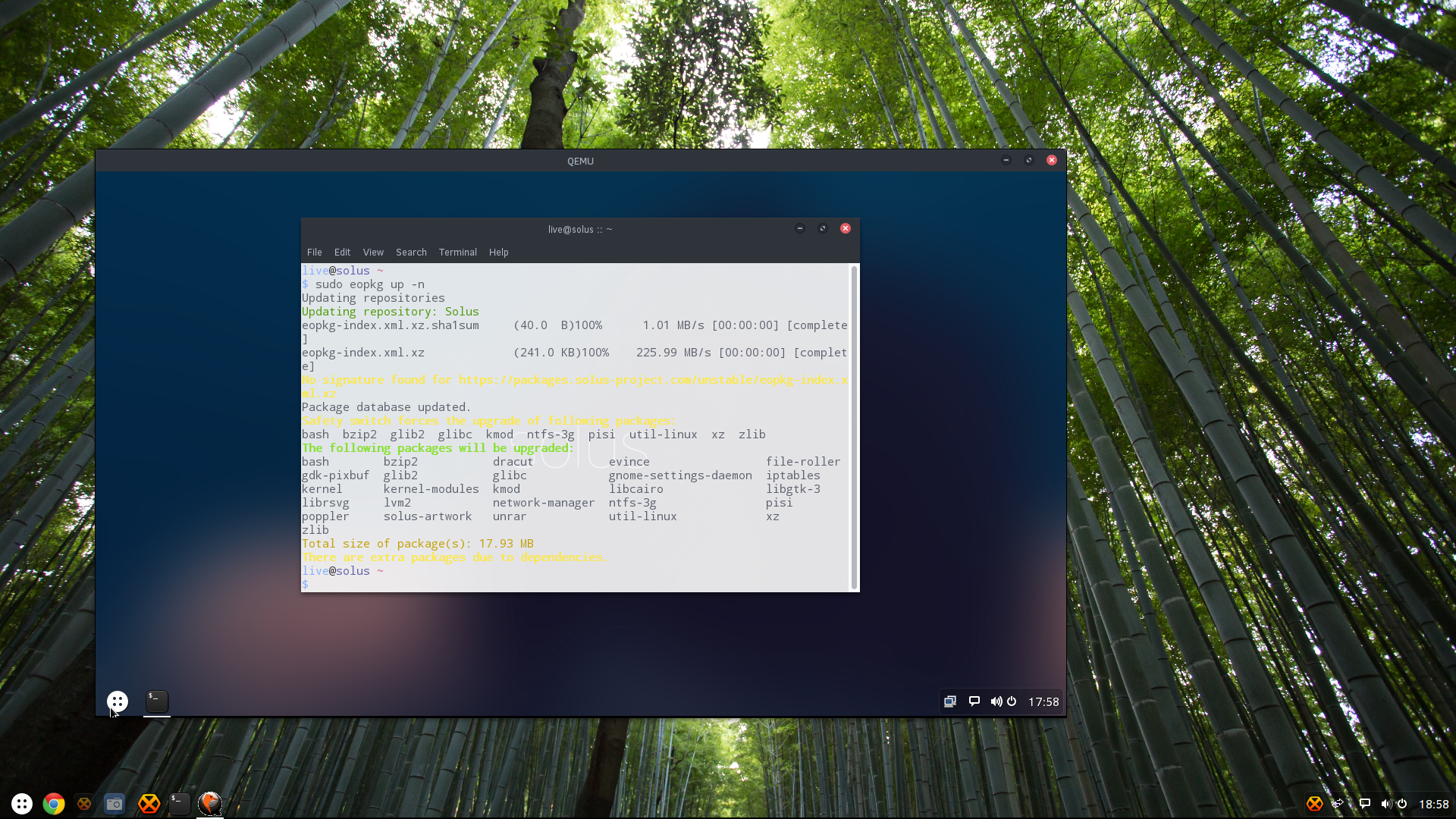Open the guest Budgie menu button inside QEMU
The image size is (1456, 819).
[118, 701]
